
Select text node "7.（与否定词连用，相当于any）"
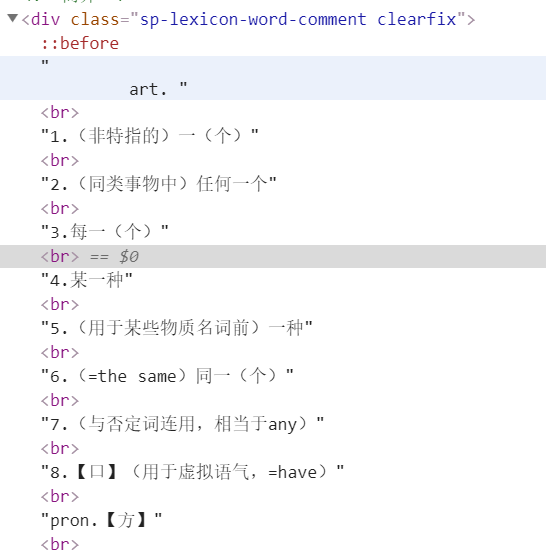click(182, 424)
